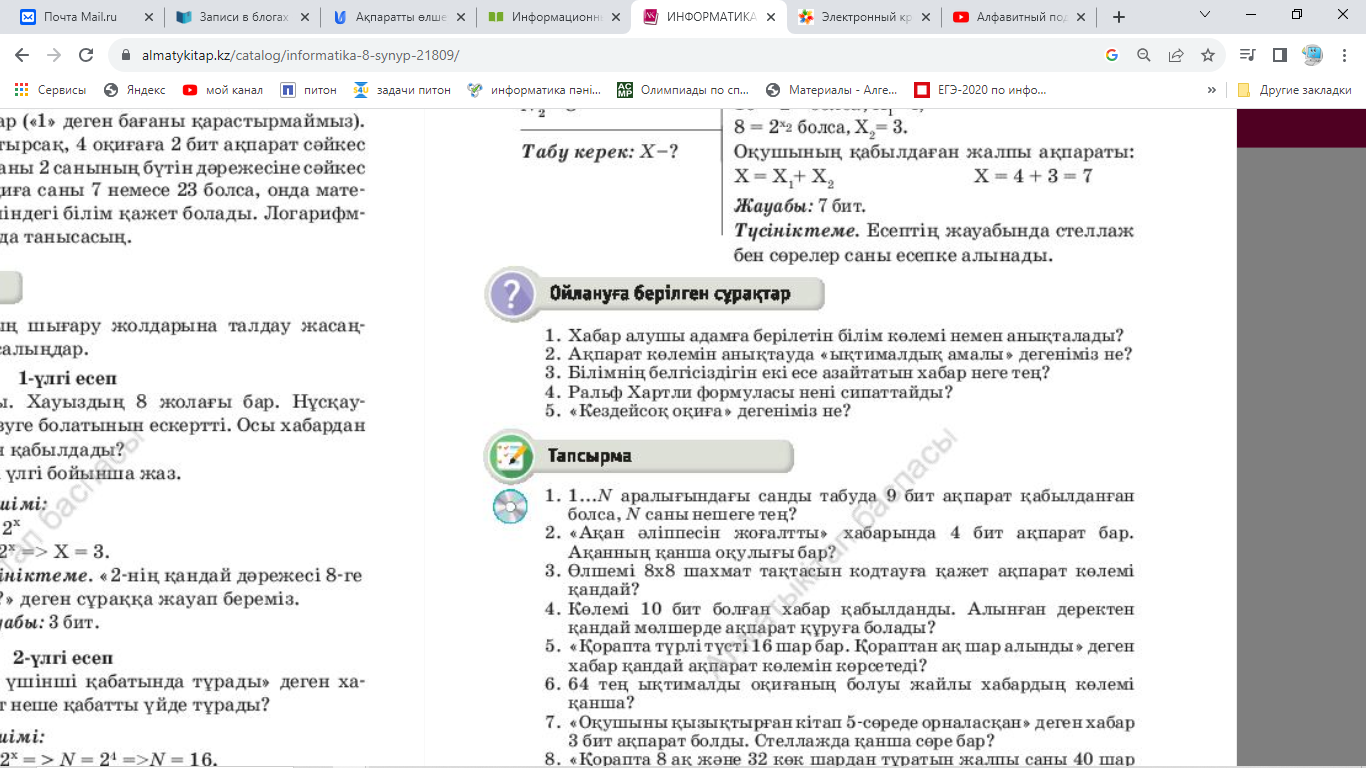The height and width of the screenshot is (768, 1366).
Task: Expand hidden bookmarks with the chevron
Action: (x=1212, y=89)
